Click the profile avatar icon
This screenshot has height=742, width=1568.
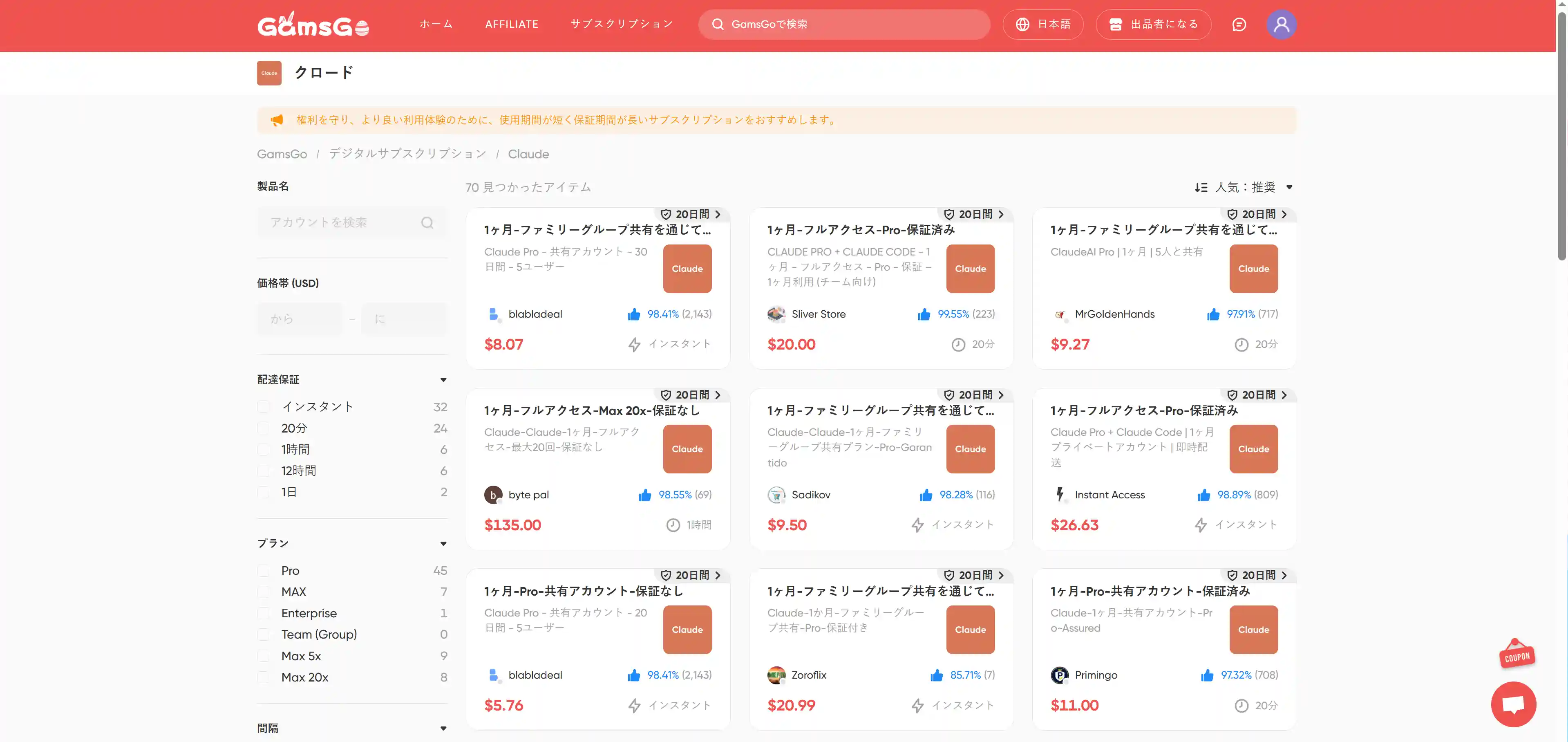click(x=1281, y=25)
